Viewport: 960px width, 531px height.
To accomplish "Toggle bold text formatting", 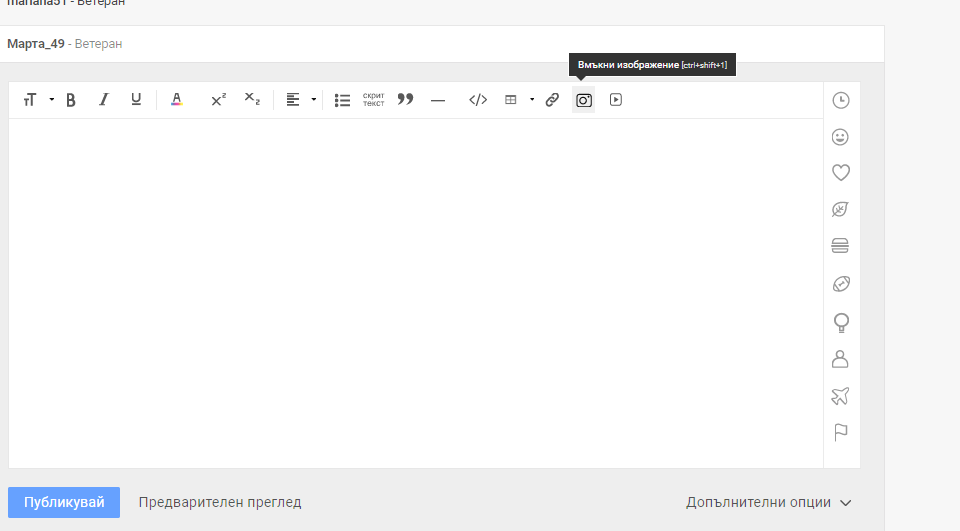I will [71, 100].
